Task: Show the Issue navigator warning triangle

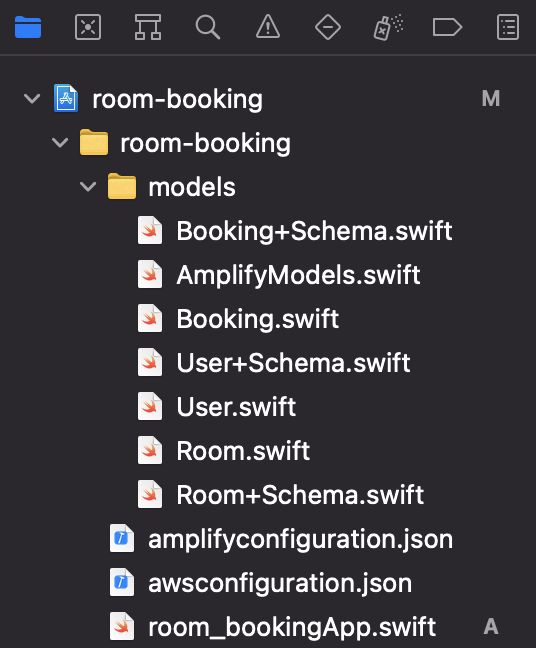Action: pyautogui.click(x=268, y=27)
